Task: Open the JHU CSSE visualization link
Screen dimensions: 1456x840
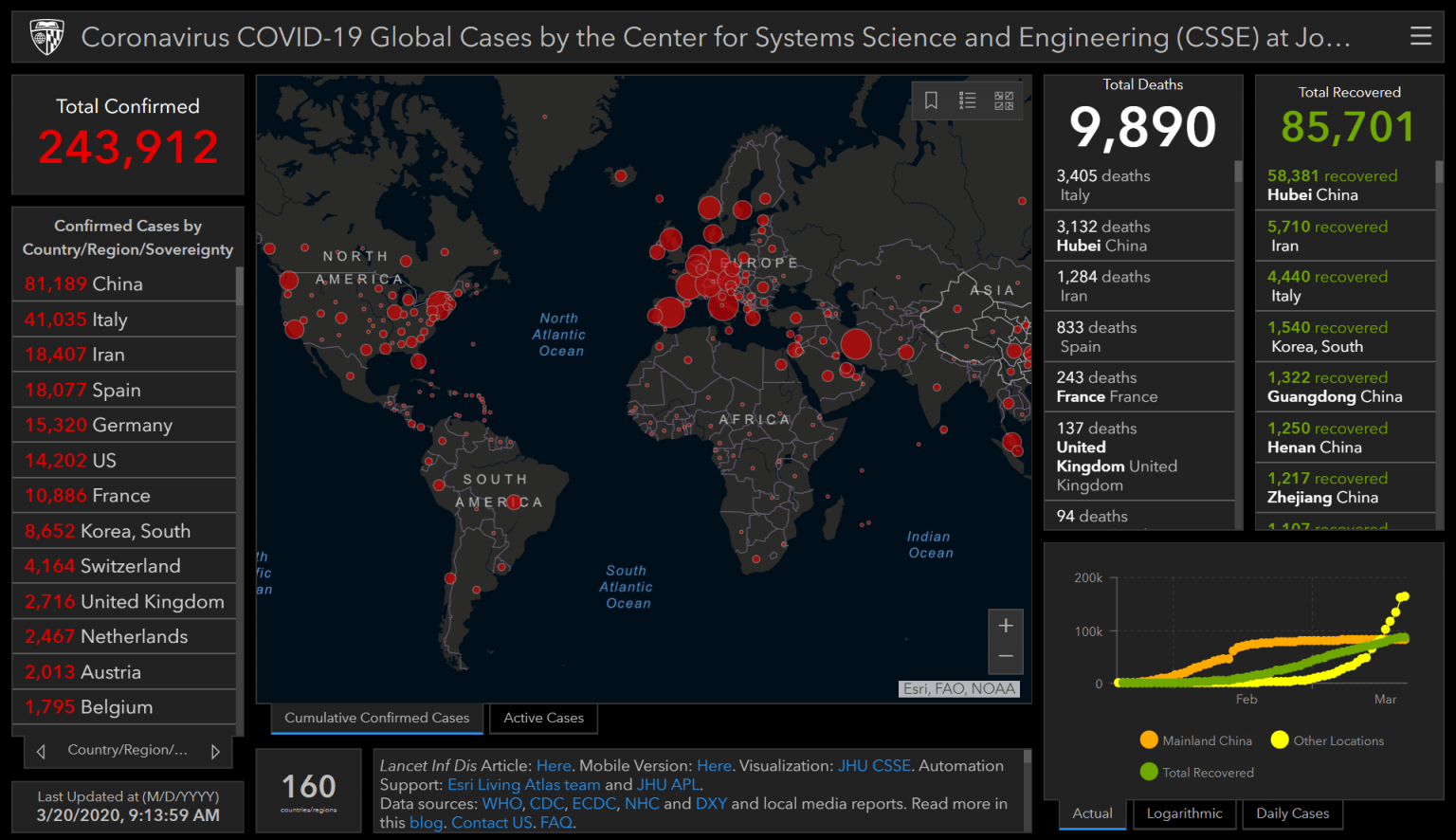Action: pyautogui.click(x=873, y=766)
